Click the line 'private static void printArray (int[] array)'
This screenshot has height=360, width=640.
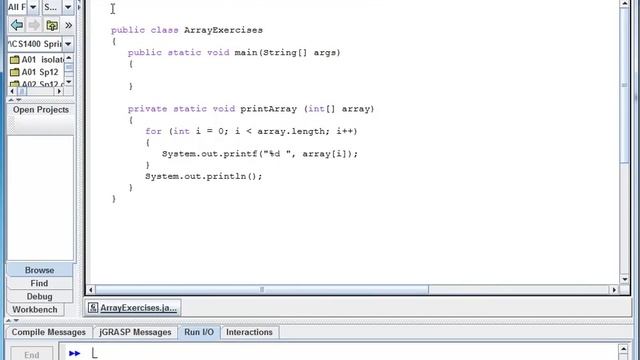251,109
